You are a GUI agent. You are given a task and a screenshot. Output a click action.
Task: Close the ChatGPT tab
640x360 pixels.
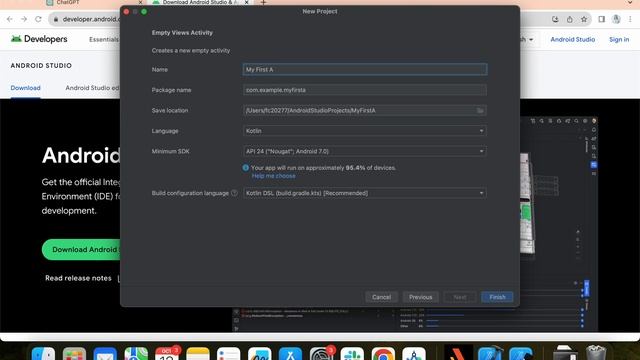tap(140, 2)
